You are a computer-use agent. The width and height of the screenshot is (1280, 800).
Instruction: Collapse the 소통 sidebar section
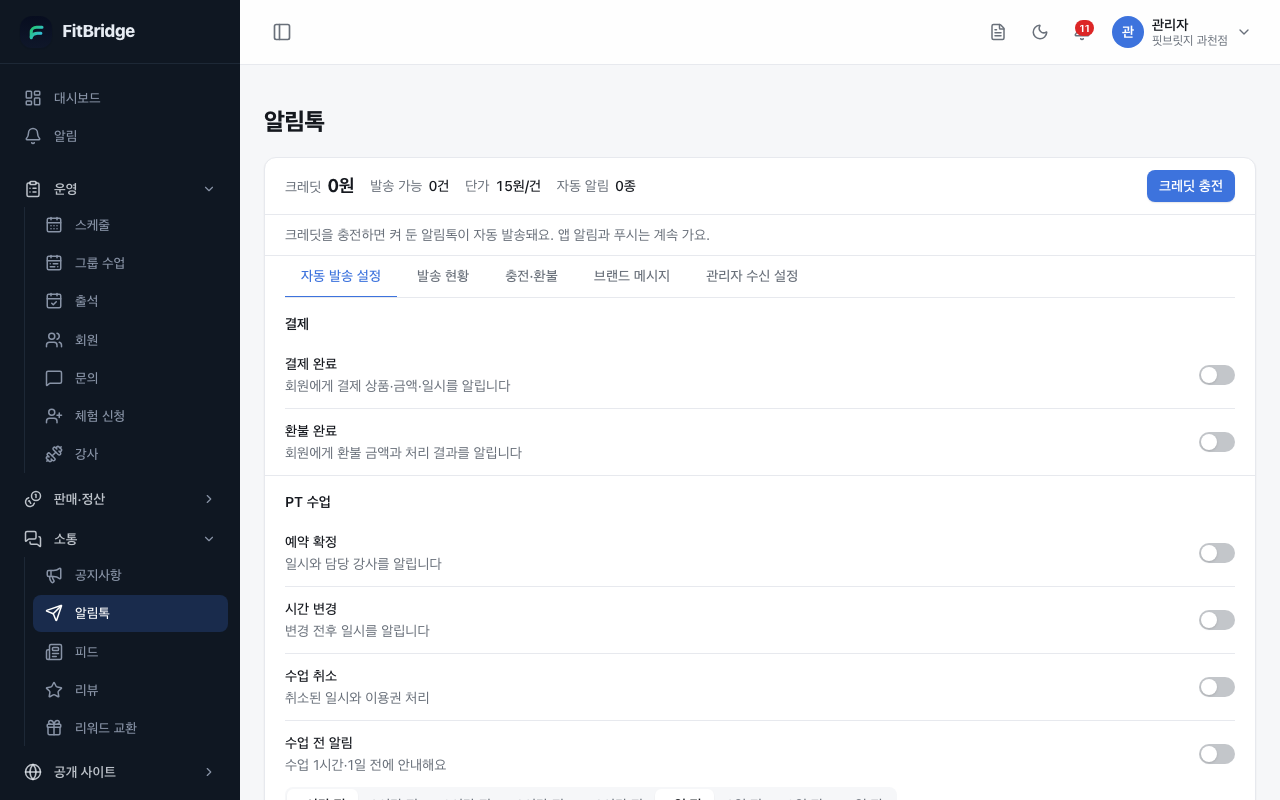[x=120, y=539]
